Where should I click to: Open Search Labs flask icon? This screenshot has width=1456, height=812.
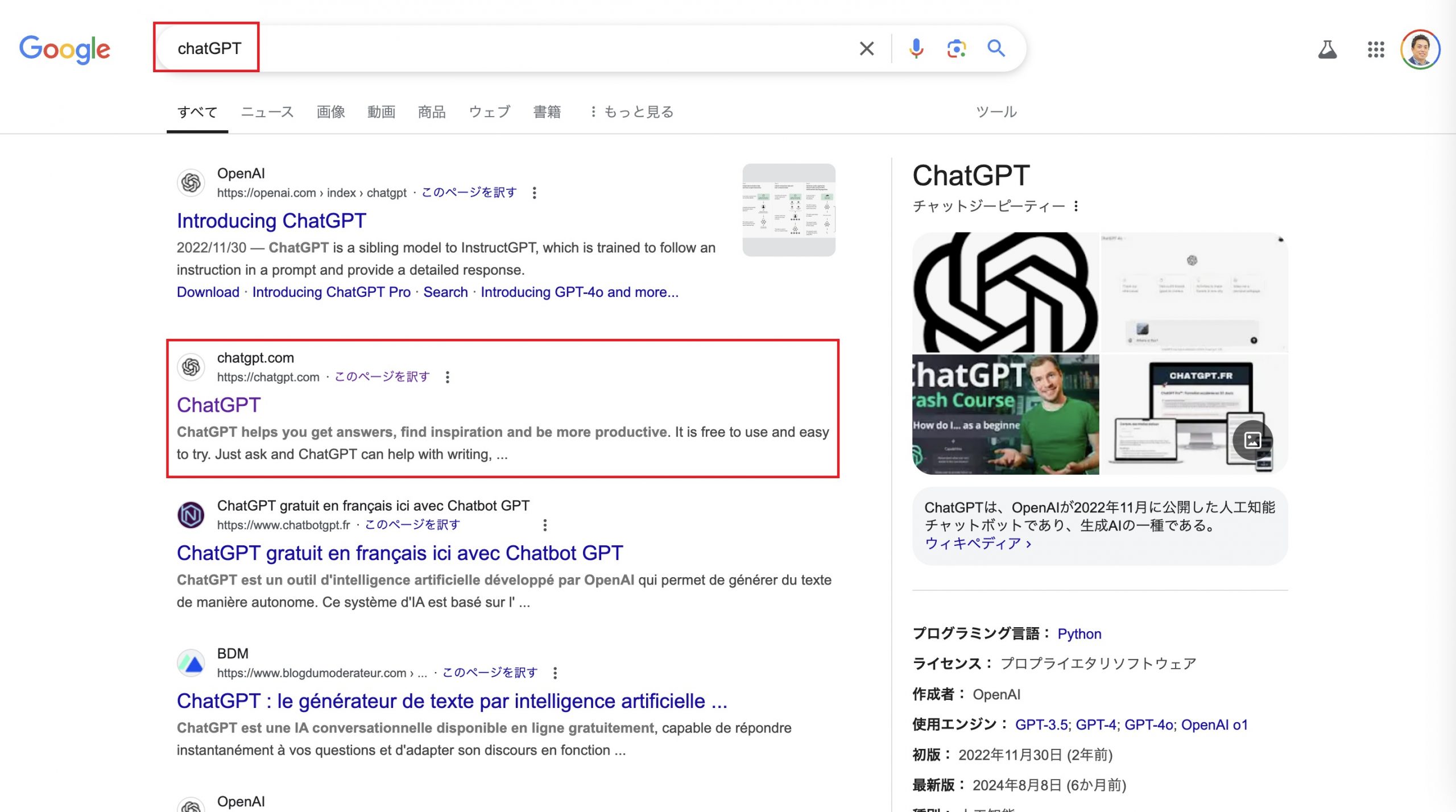(1327, 49)
